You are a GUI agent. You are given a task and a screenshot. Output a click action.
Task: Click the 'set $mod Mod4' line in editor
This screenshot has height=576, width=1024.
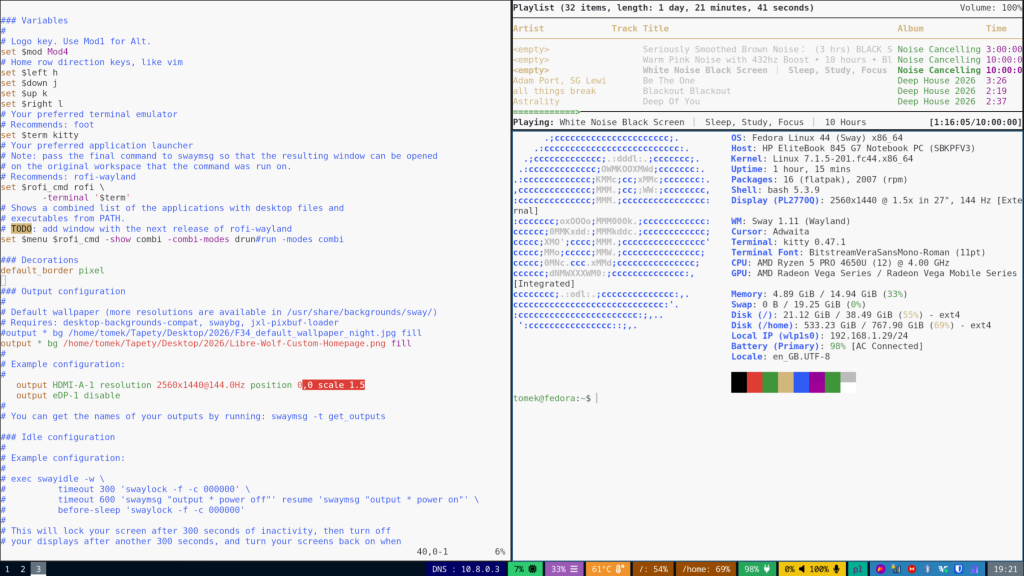click(35, 52)
